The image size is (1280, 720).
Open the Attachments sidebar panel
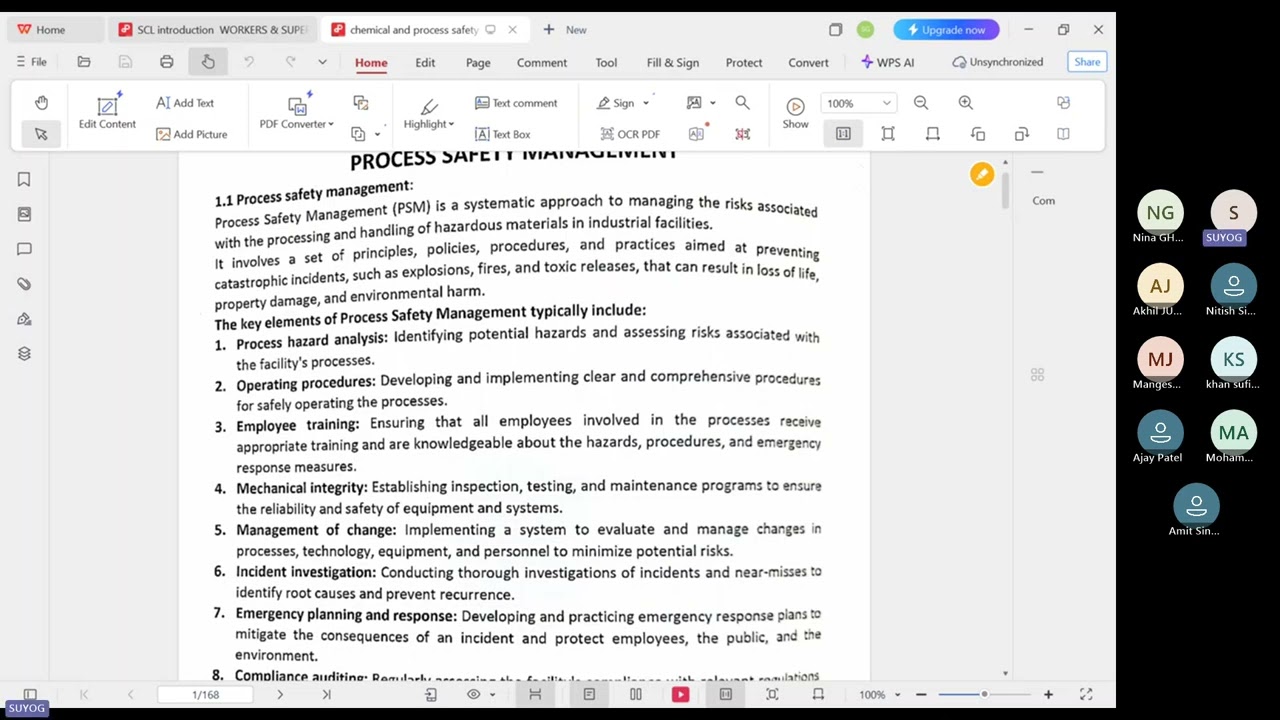click(x=24, y=284)
